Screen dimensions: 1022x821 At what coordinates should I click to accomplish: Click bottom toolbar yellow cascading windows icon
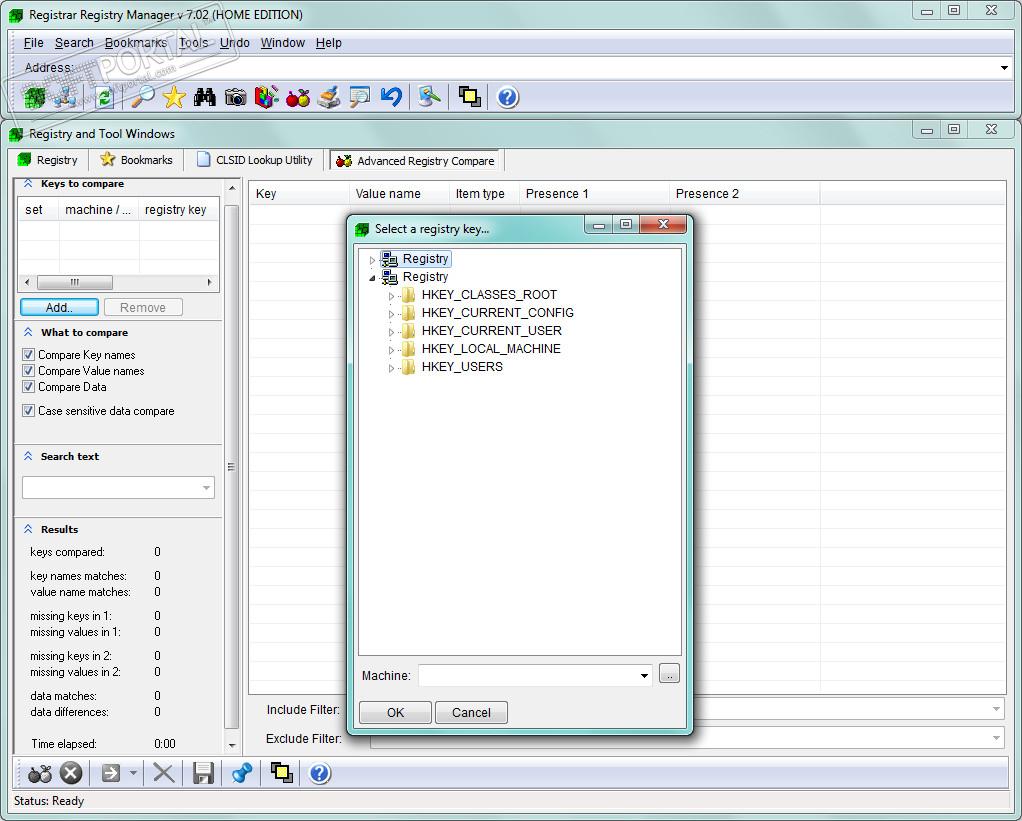tap(282, 773)
